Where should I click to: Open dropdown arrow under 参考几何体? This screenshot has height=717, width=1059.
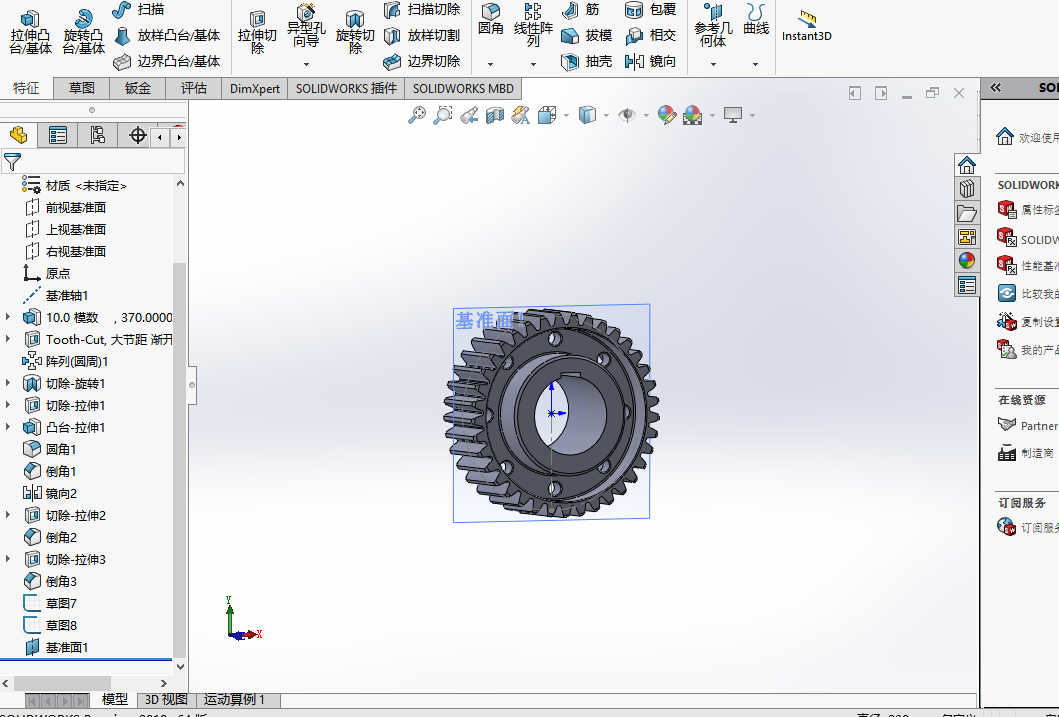tap(713, 64)
